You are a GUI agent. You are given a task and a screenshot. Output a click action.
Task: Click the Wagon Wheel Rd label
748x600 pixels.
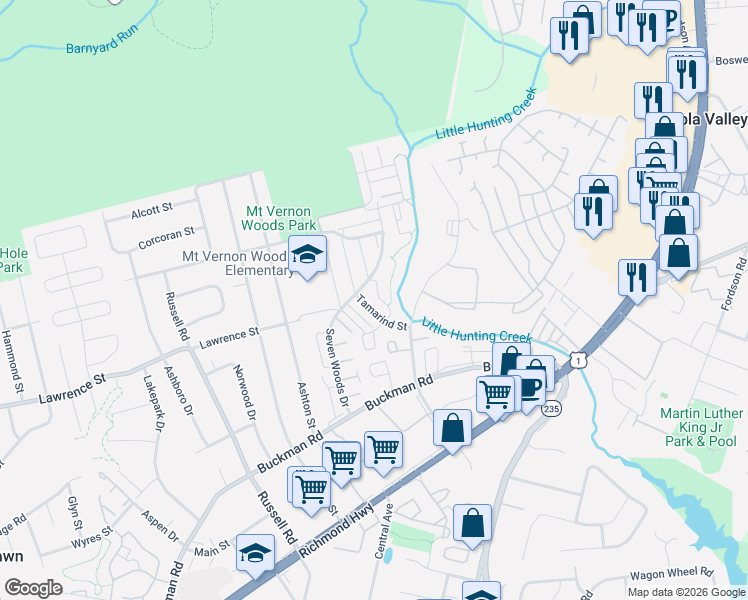672,573
